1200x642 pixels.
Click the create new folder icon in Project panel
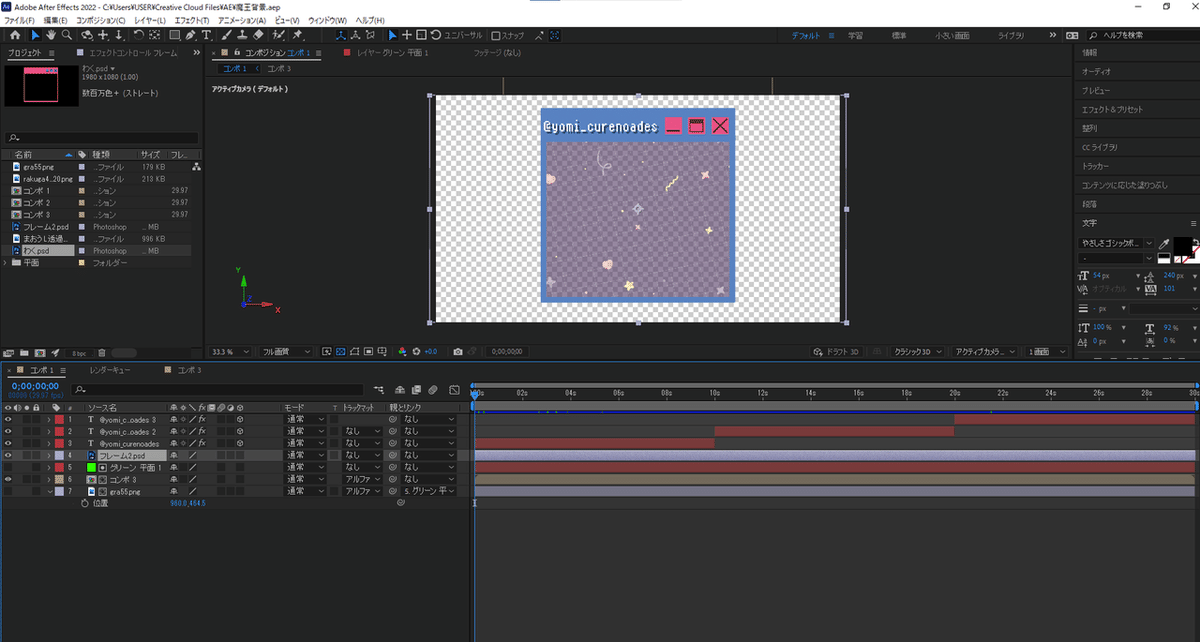pyautogui.click(x=24, y=353)
